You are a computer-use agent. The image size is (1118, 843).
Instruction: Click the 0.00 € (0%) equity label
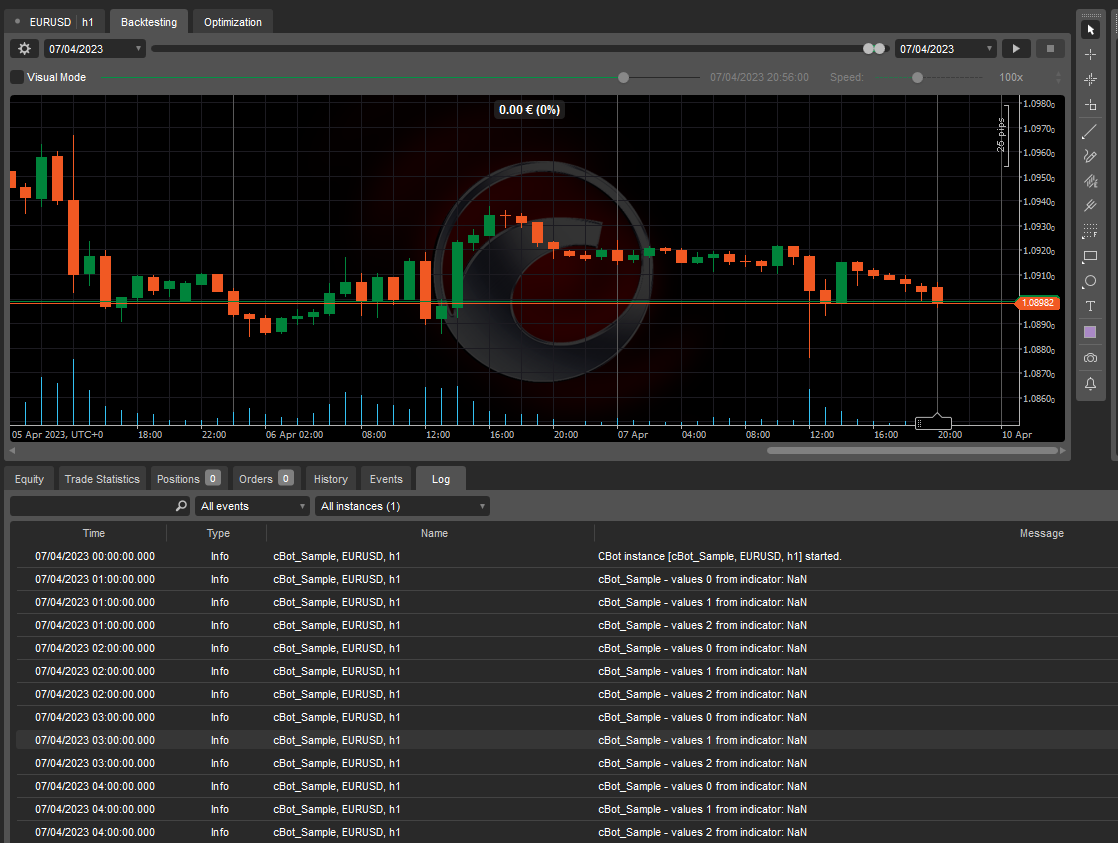pos(529,110)
